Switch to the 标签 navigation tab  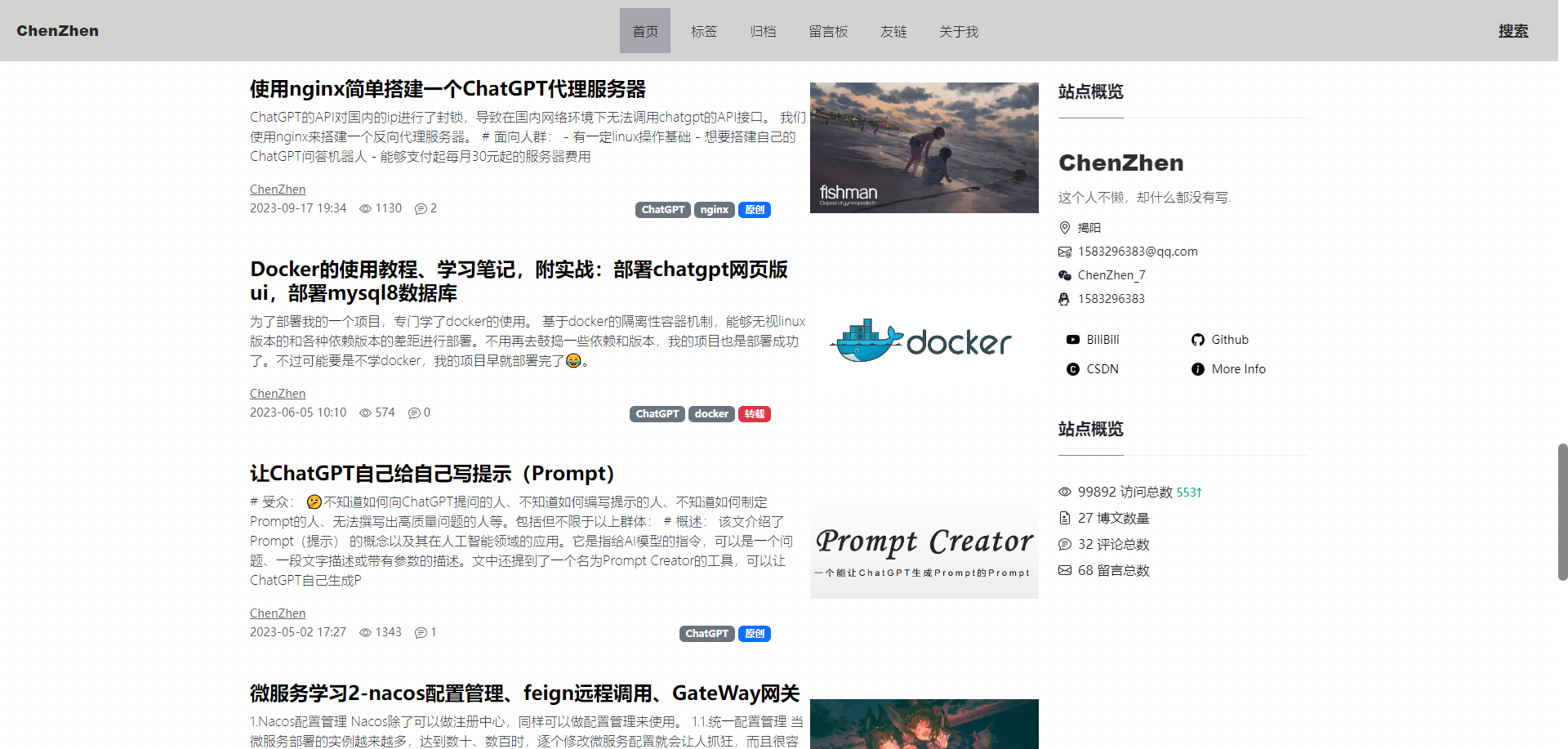703,31
